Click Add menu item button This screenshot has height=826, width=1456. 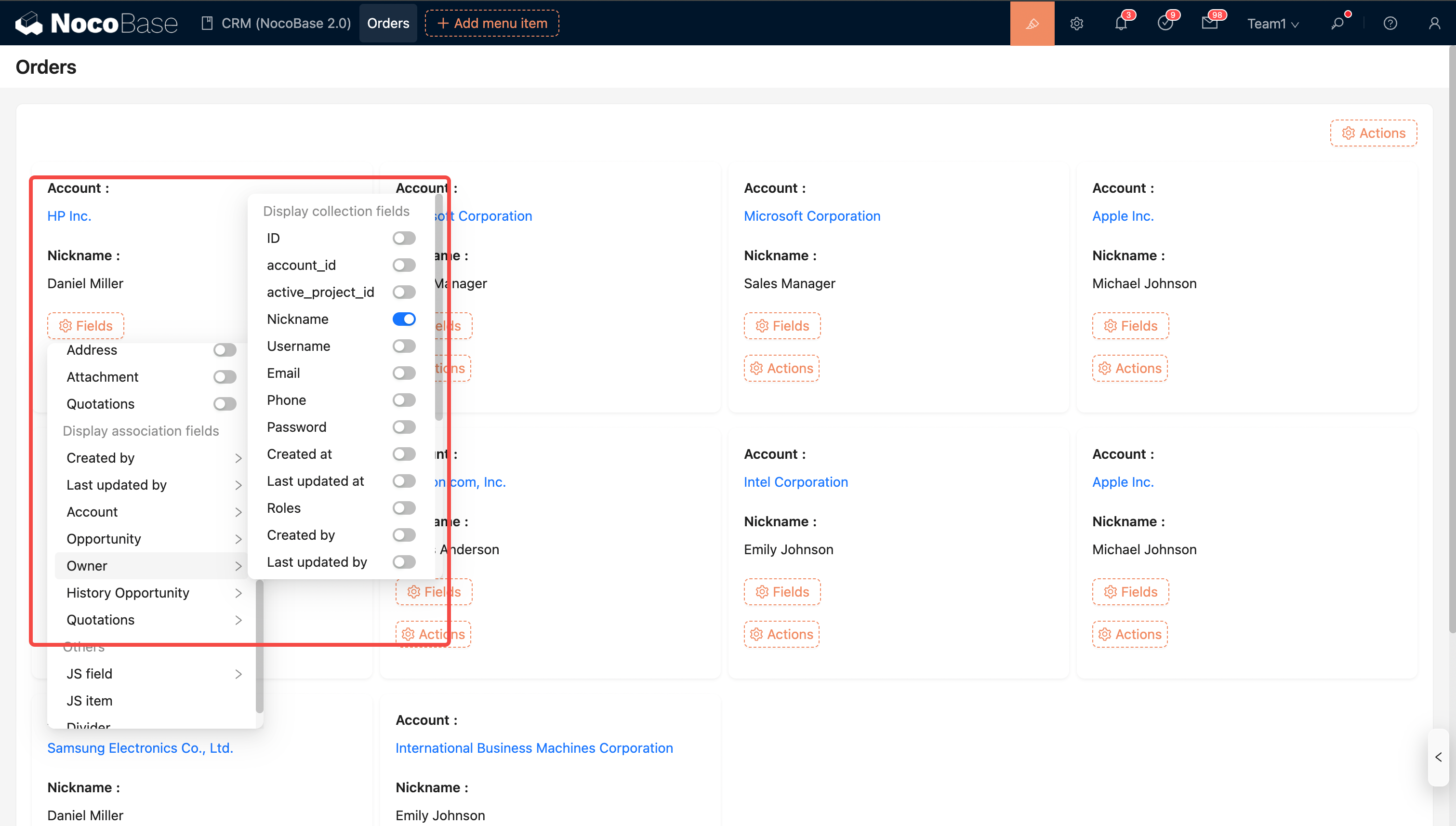pos(492,23)
